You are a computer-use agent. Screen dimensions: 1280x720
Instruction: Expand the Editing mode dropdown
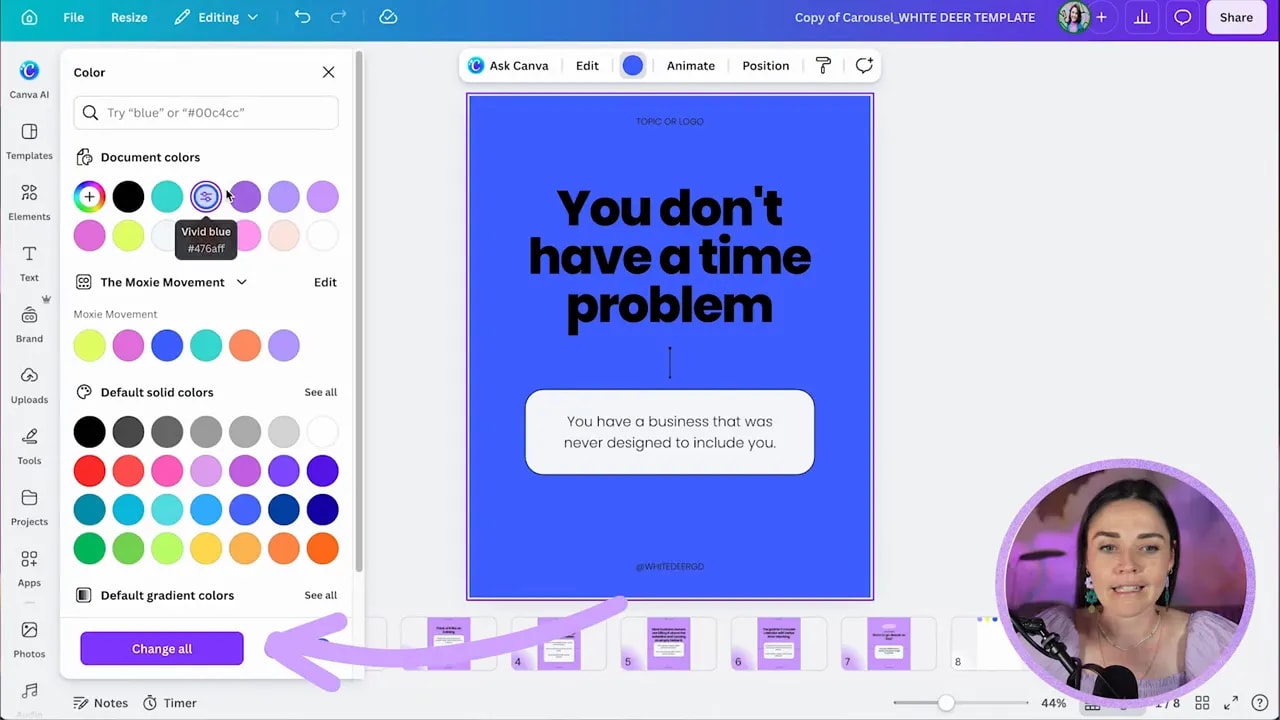pyautogui.click(x=215, y=17)
